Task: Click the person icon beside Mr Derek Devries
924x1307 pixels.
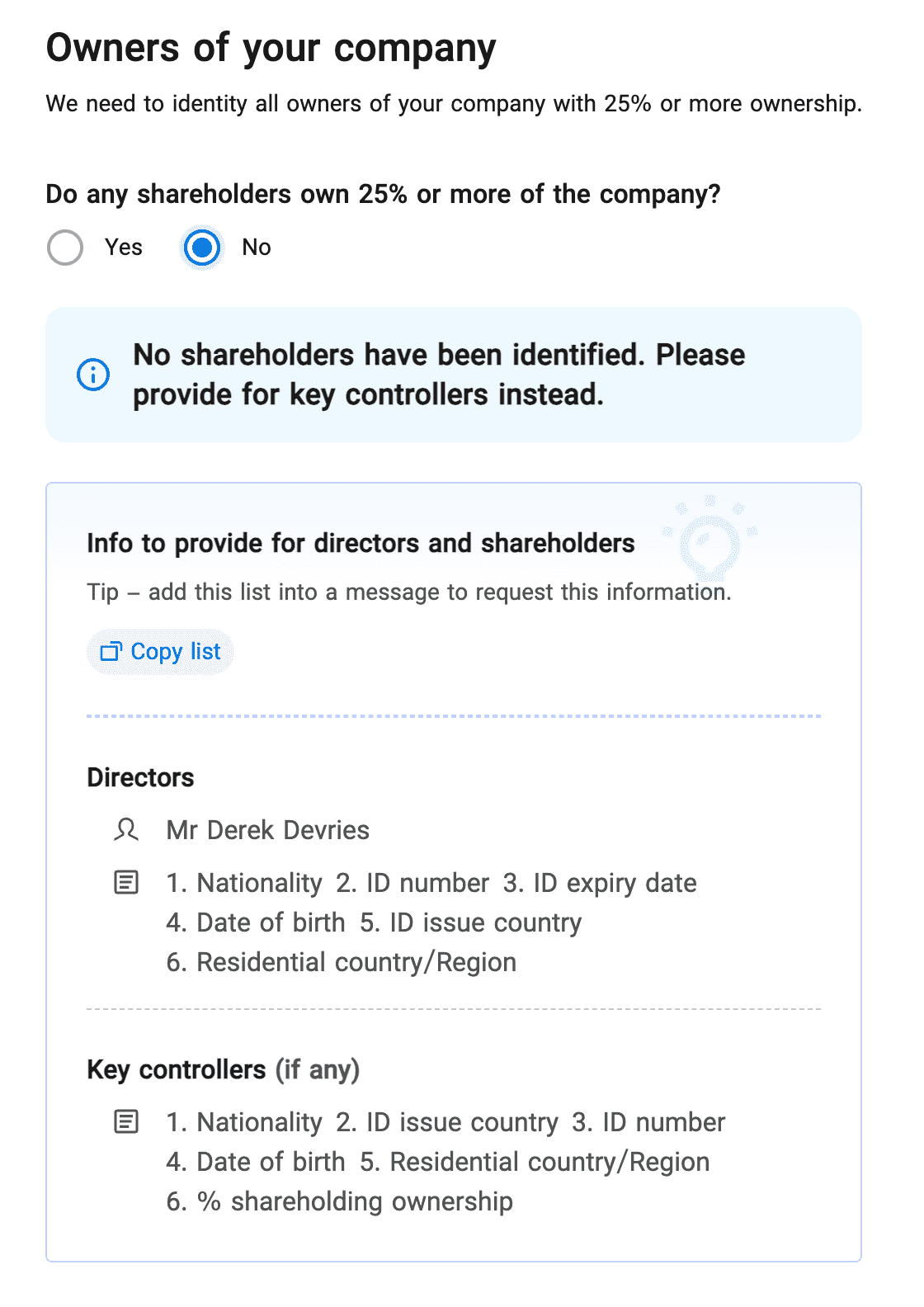Action: (126, 829)
